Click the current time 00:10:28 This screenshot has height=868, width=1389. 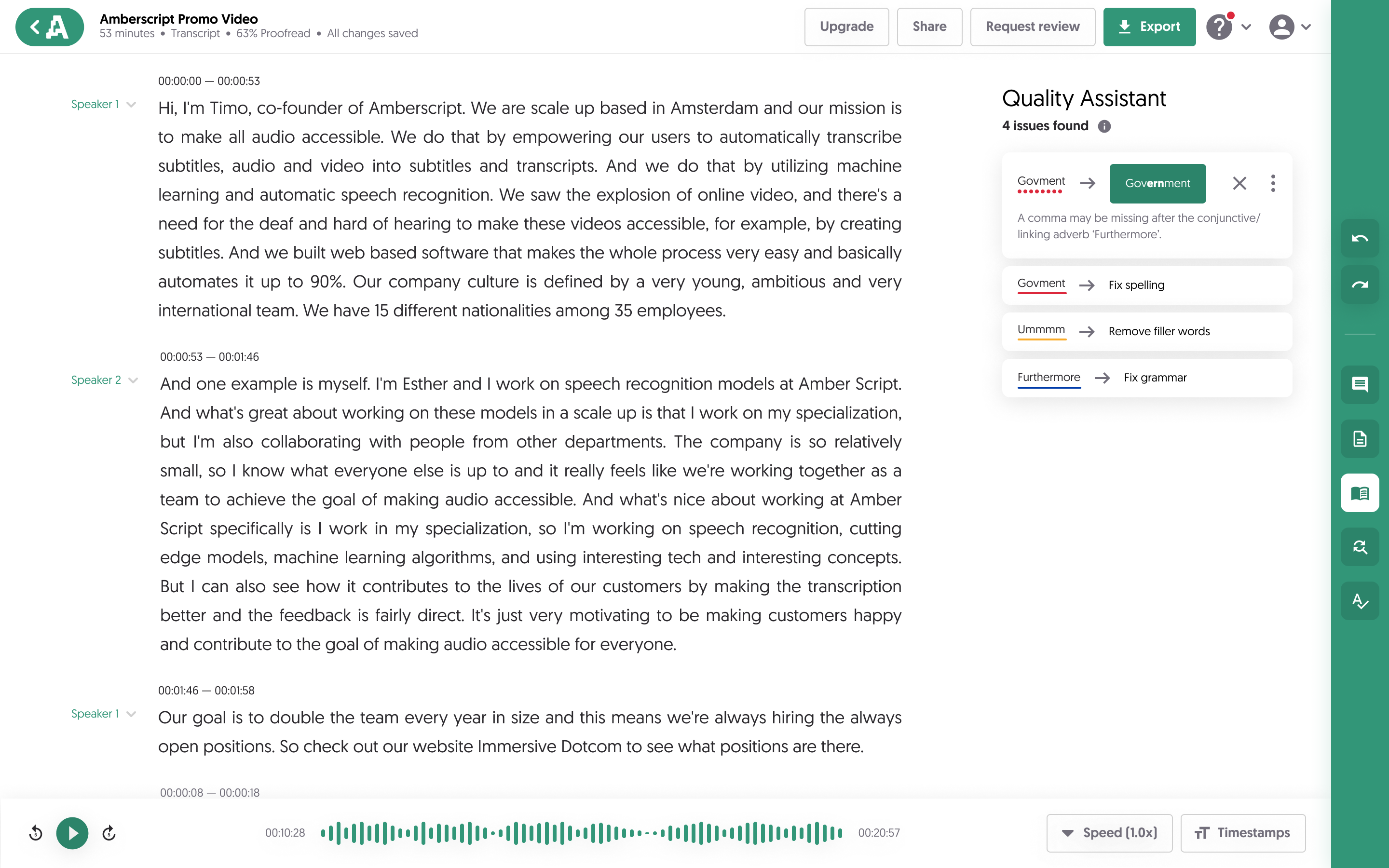coord(285,833)
